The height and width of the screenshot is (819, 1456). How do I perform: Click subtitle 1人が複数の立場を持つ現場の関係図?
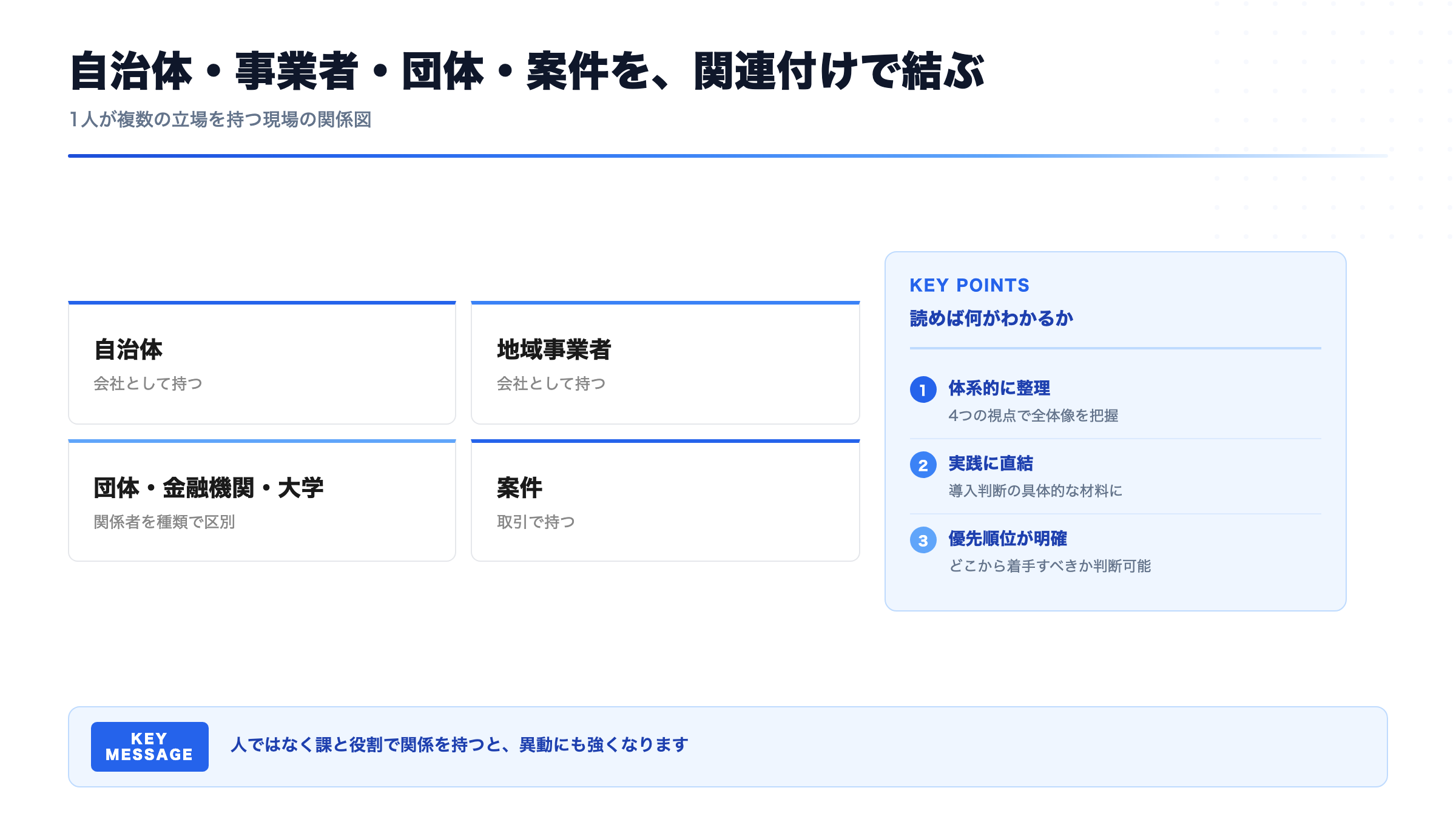(x=220, y=120)
